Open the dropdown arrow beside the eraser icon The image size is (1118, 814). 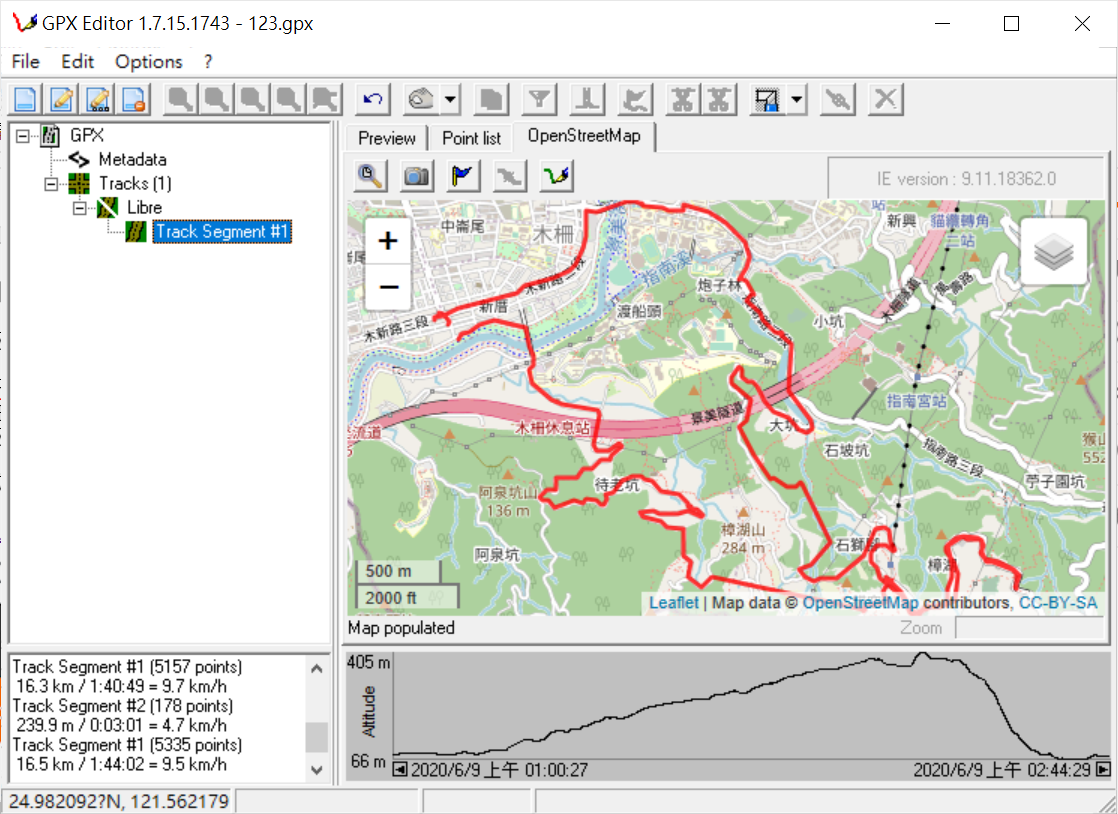tap(451, 99)
